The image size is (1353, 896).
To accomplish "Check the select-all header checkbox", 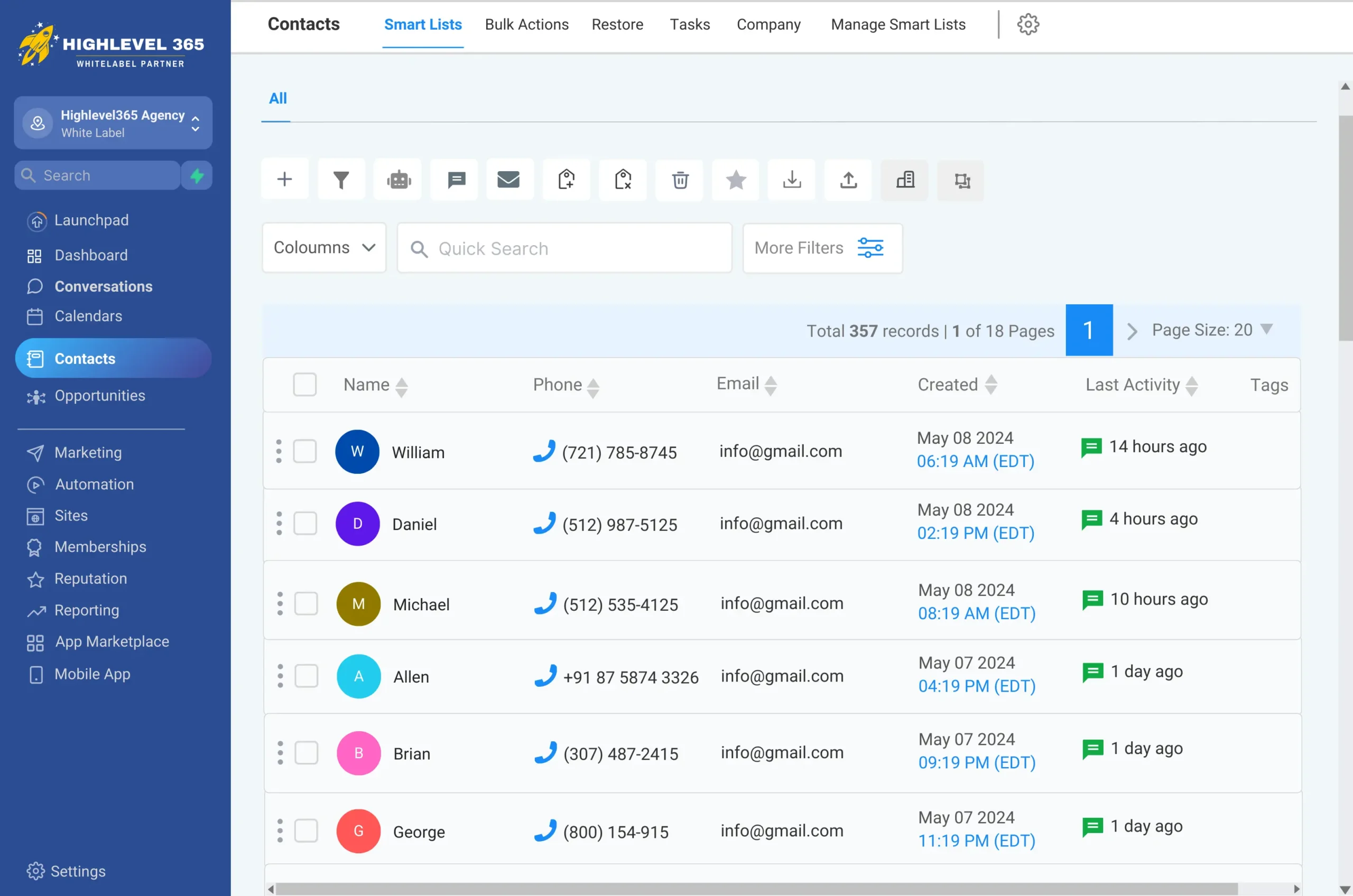I will [x=304, y=385].
